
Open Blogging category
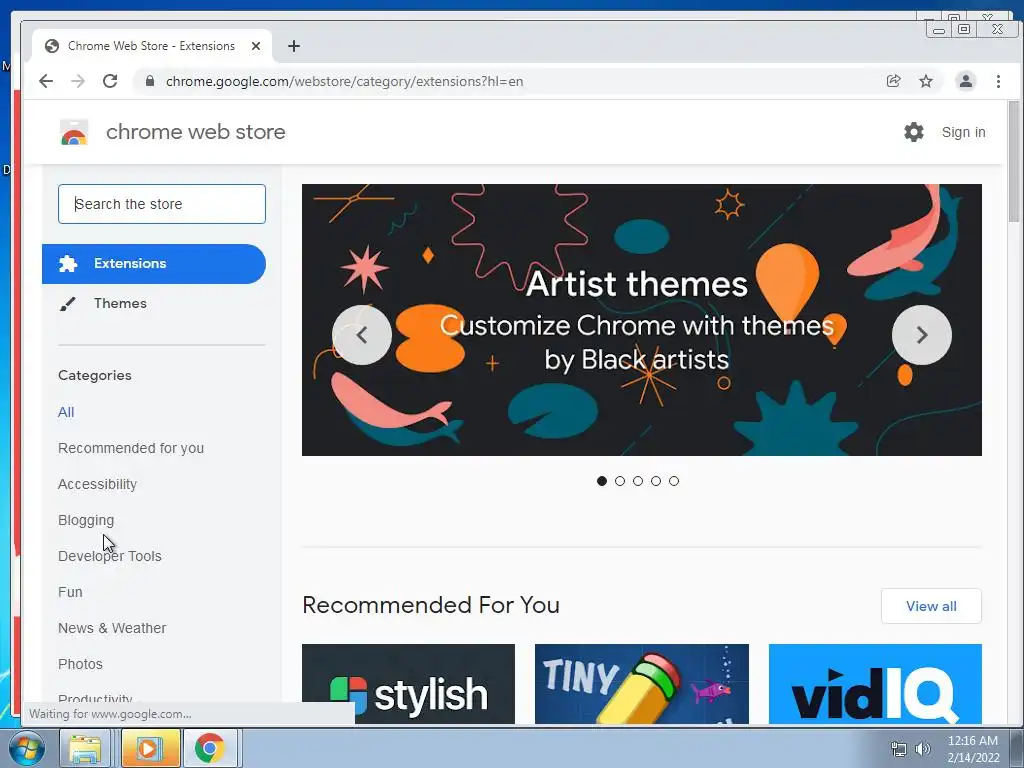tap(86, 520)
